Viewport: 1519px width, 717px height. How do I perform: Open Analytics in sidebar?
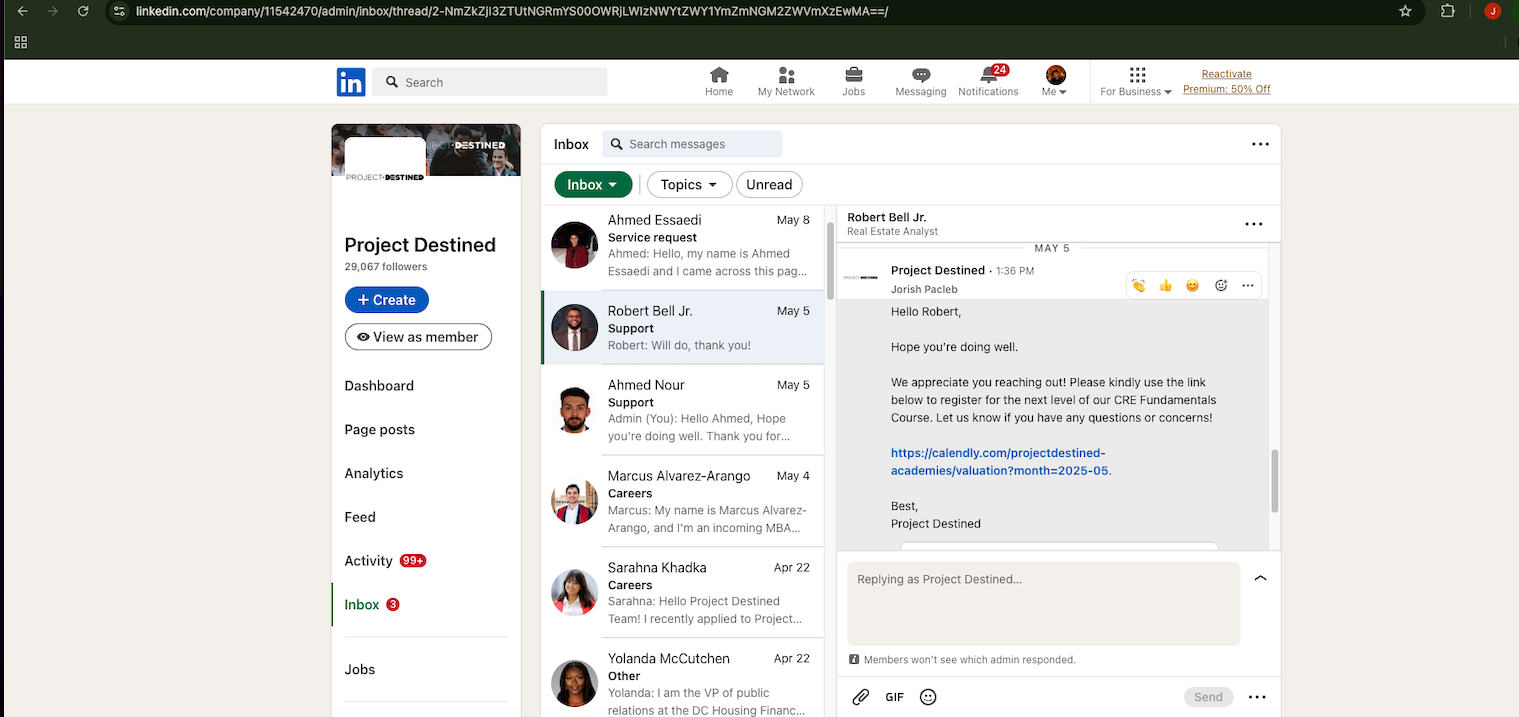coord(374,474)
